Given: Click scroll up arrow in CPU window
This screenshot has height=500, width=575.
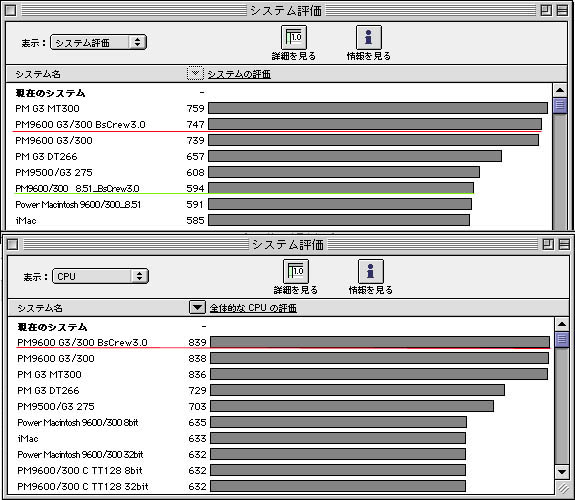Looking at the screenshot, I should click(x=562, y=324).
